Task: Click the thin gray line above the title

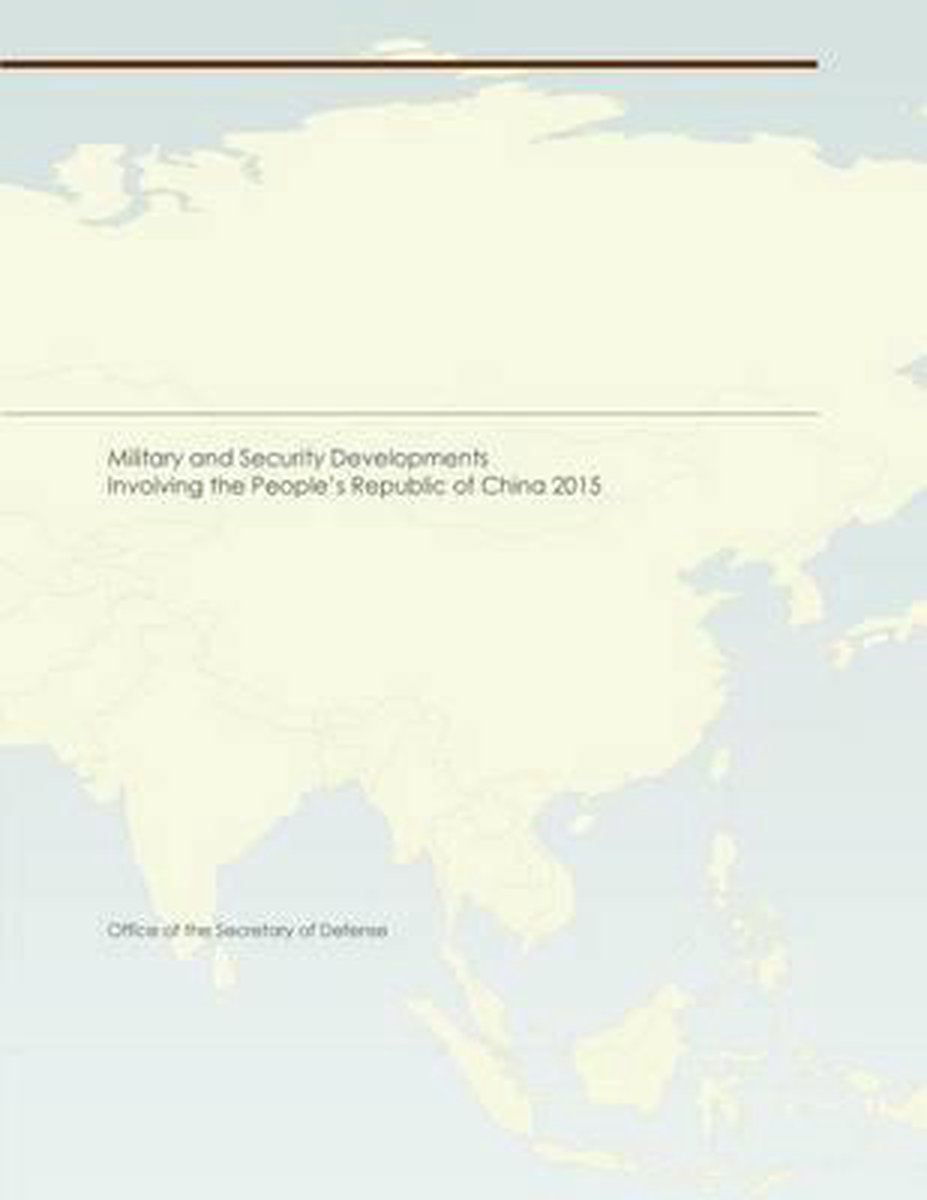Action: tap(408, 412)
